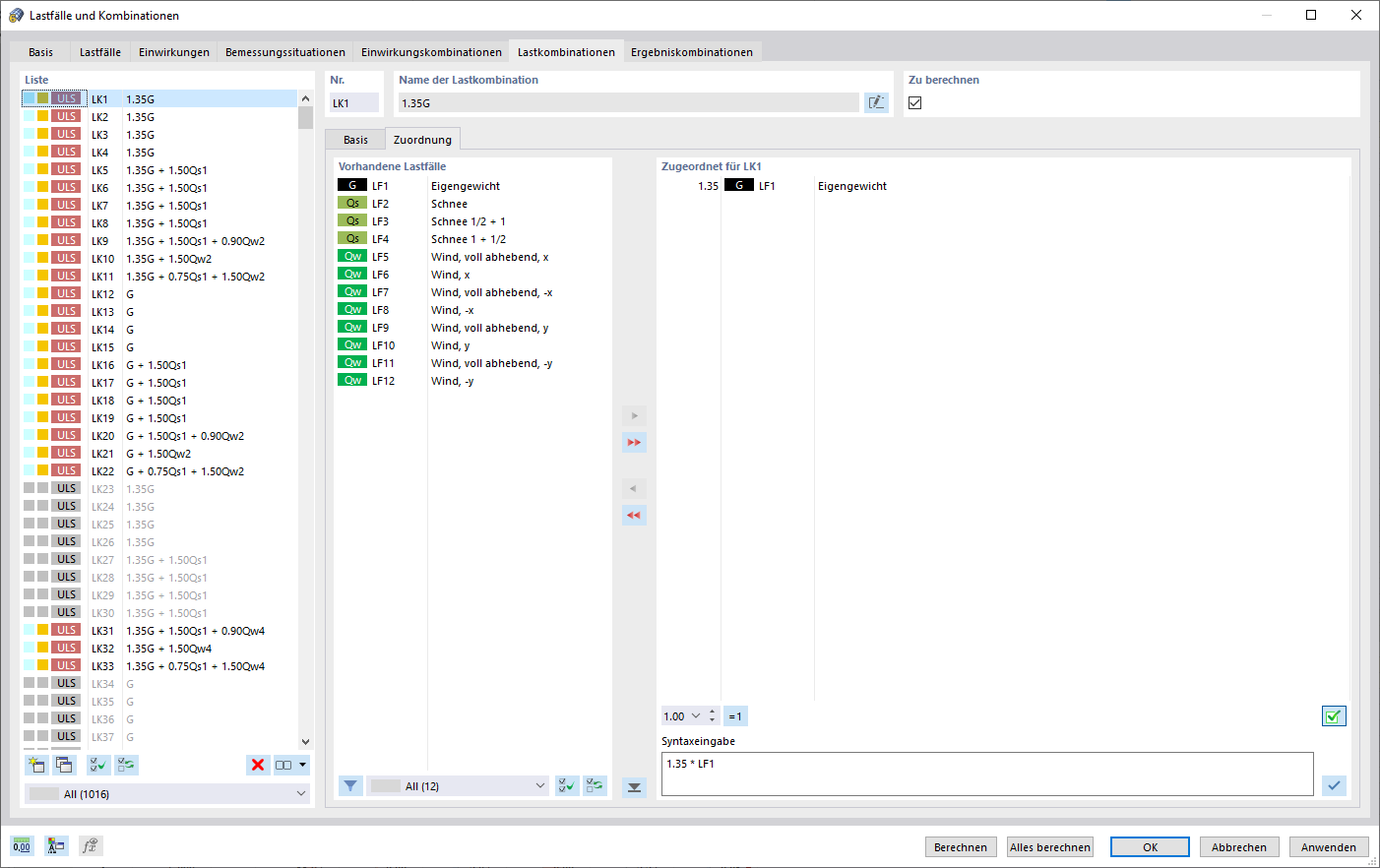Click the single left arrow to remove a load case
The width and height of the screenshot is (1380, 868).
click(635, 488)
